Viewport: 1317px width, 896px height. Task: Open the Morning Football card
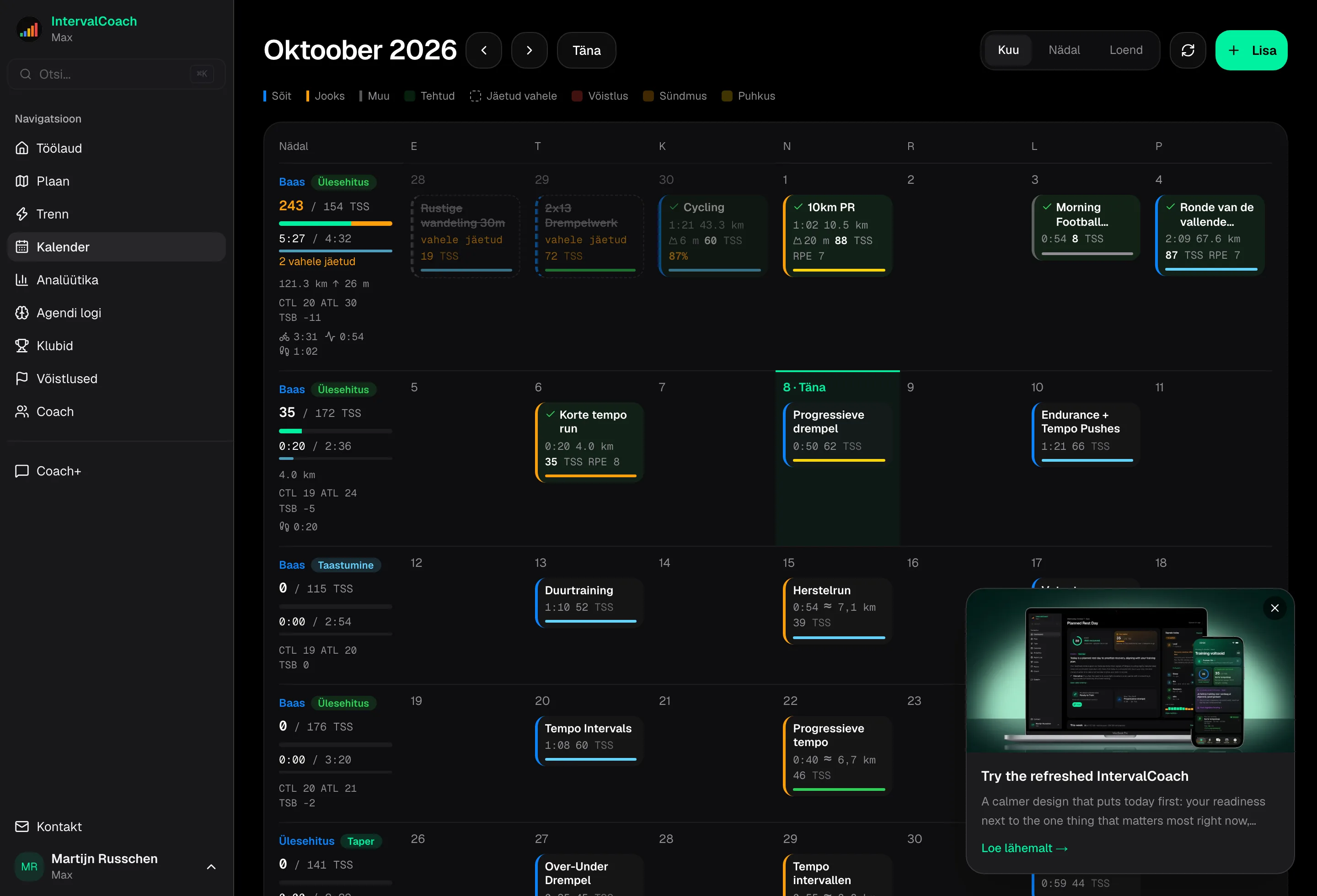pyautogui.click(x=1086, y=228)
